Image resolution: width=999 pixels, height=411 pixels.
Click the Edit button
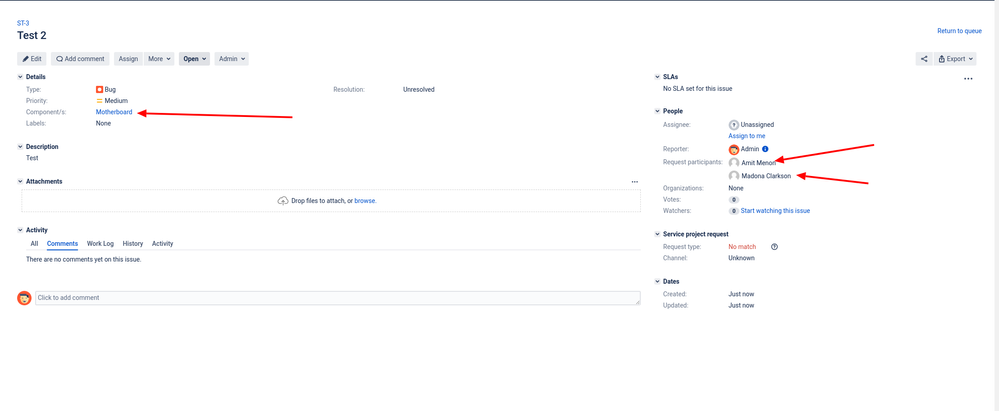tap(32, 59)
